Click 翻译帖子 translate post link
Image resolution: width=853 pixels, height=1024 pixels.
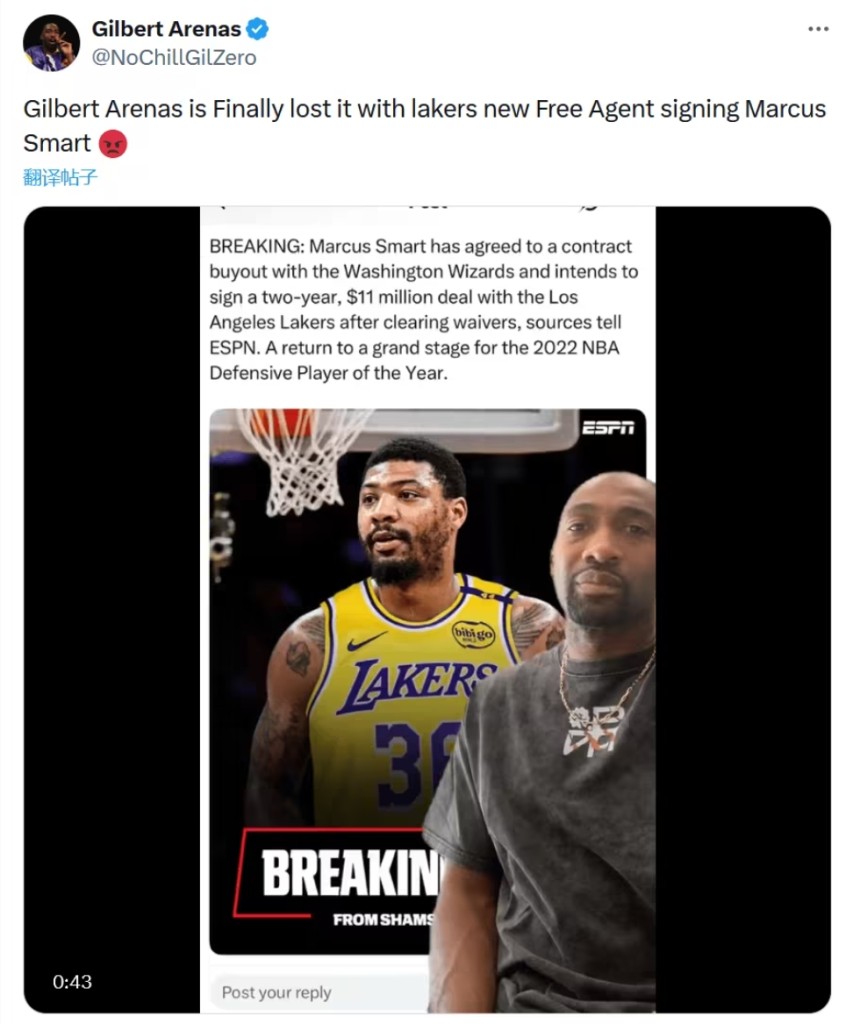[x=60, y=177]
